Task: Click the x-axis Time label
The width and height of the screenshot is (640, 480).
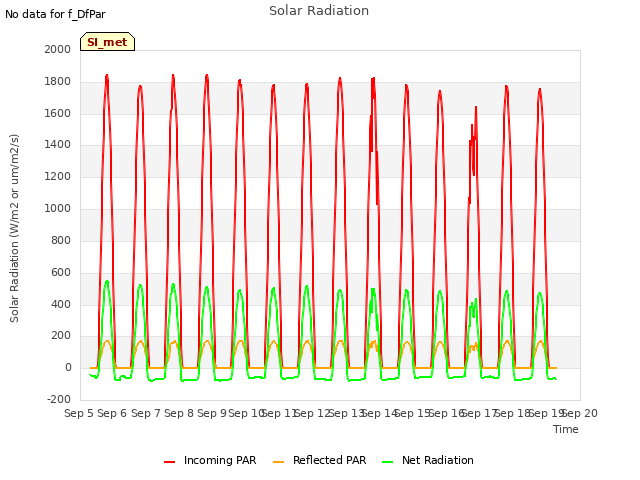Action: point(566,429)
